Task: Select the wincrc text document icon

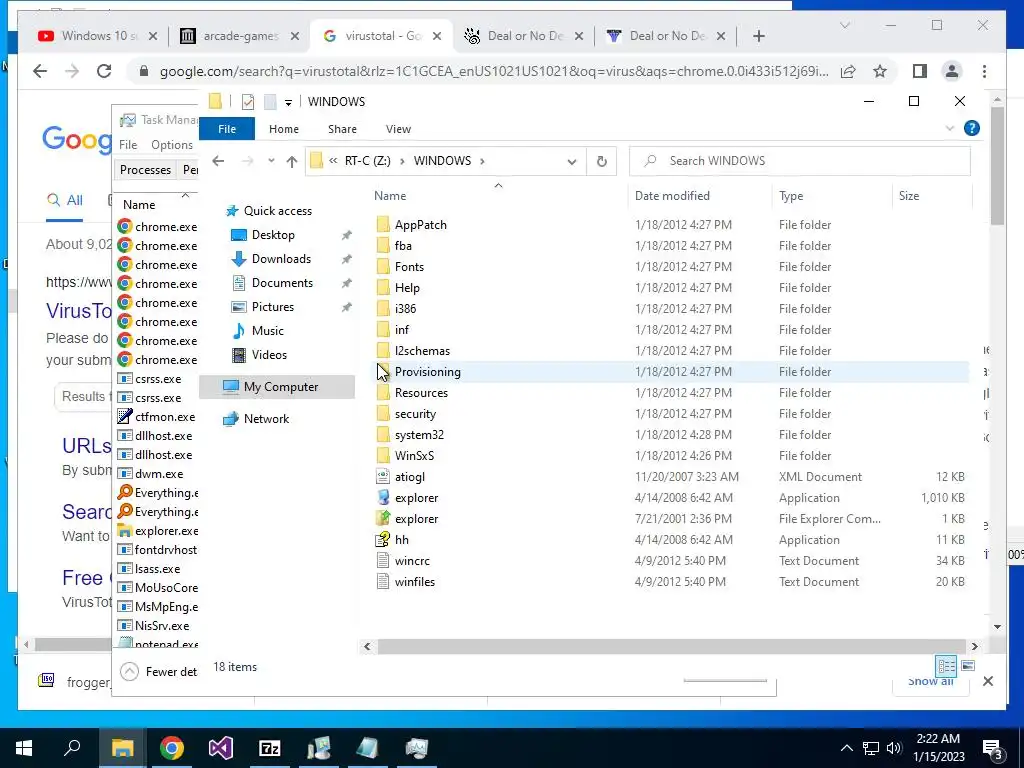Action: pyautogui.click(x=383, y=560)
